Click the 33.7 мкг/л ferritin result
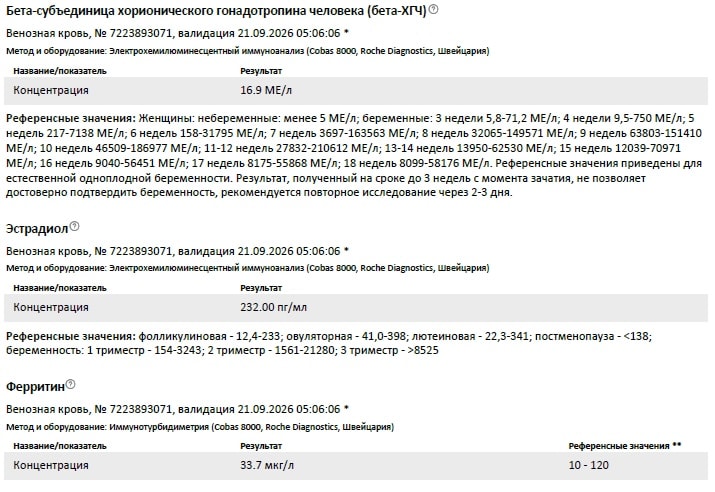 pyautogui.click(x=267, y=466)
